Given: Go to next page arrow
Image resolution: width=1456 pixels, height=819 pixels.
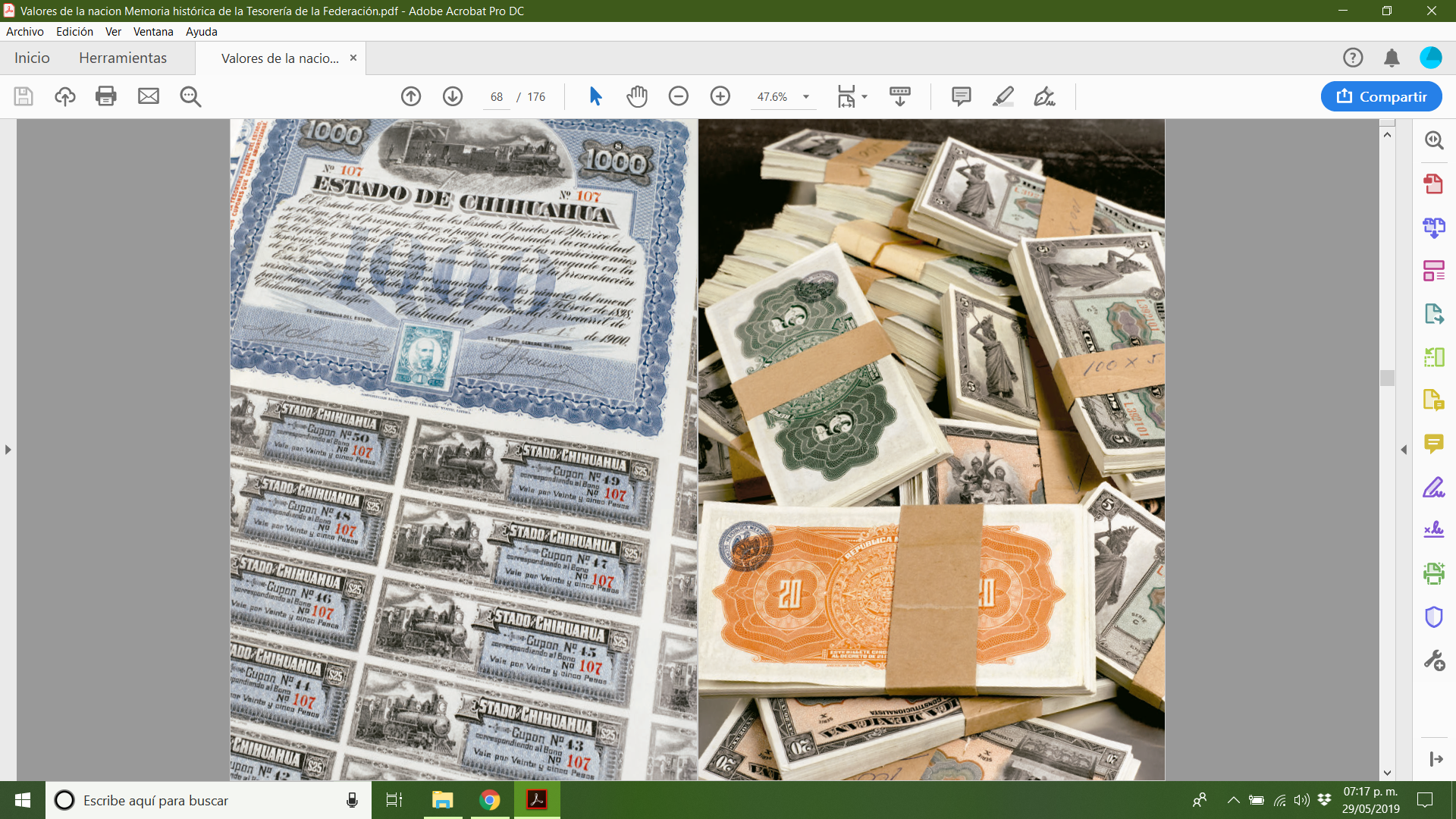Looking at the screenshot, I should (x=453, y=96).
